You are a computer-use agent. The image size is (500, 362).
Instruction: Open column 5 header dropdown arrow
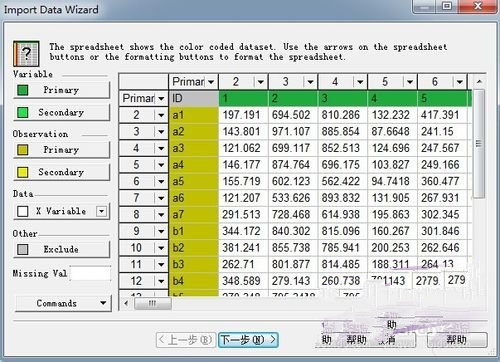(x=410, y=82)
